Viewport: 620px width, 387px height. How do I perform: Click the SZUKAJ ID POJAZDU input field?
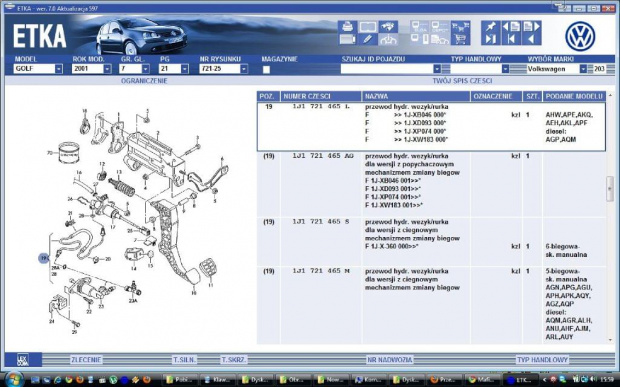tap(387, 69)
